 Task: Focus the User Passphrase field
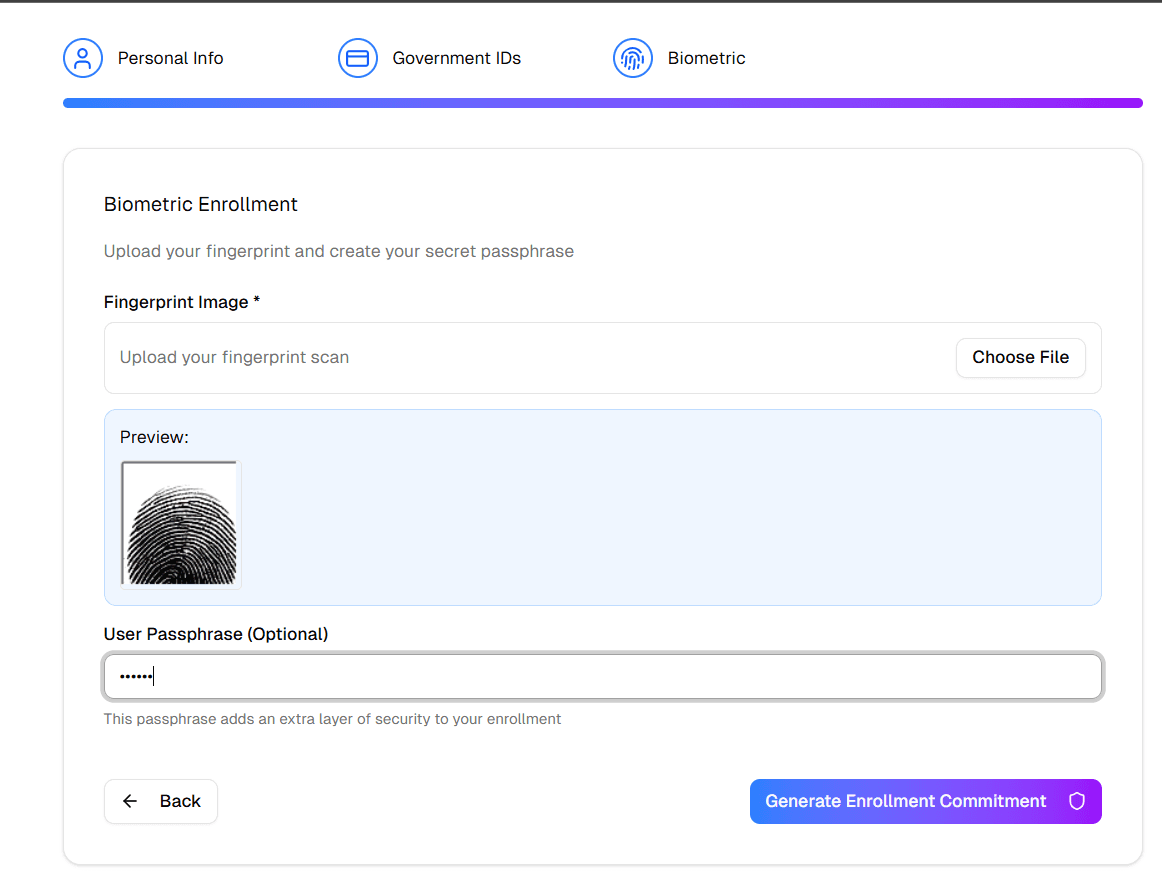(602, 676)
